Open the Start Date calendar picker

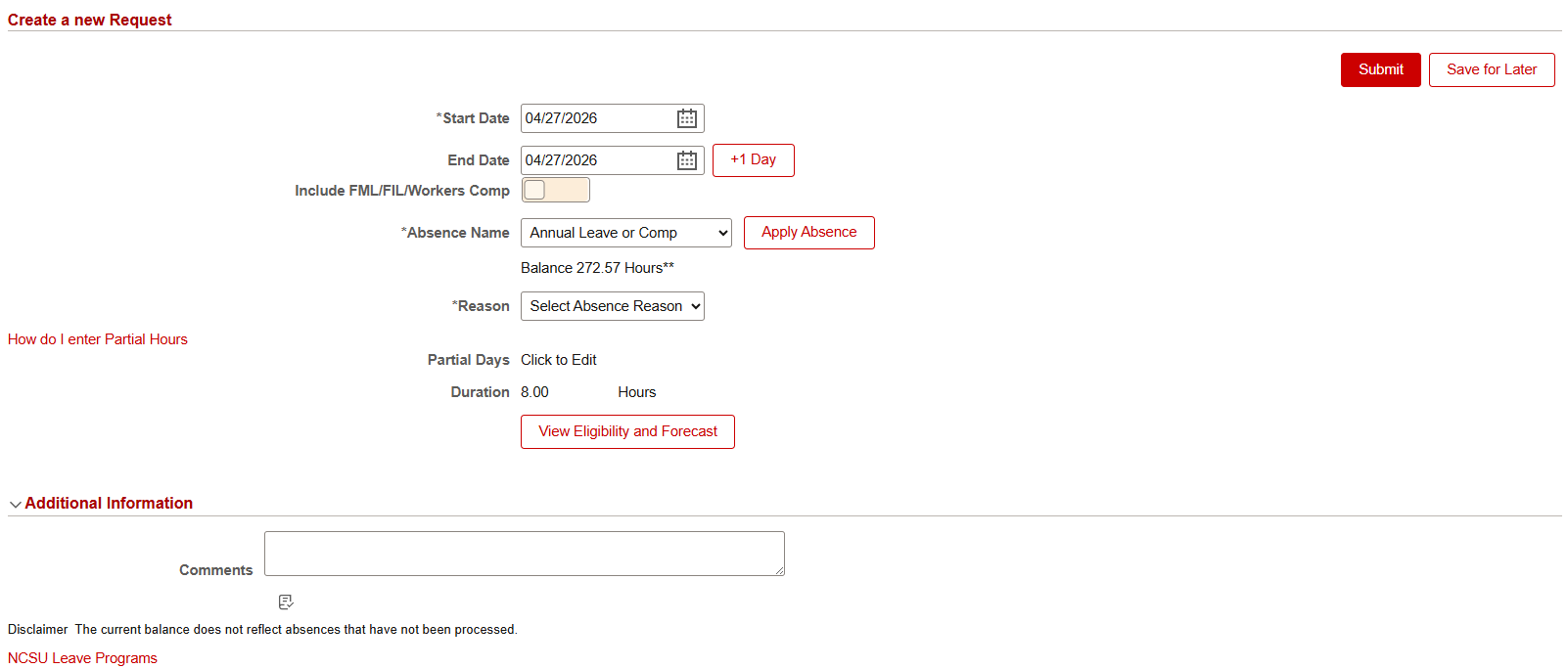point(687,118)
